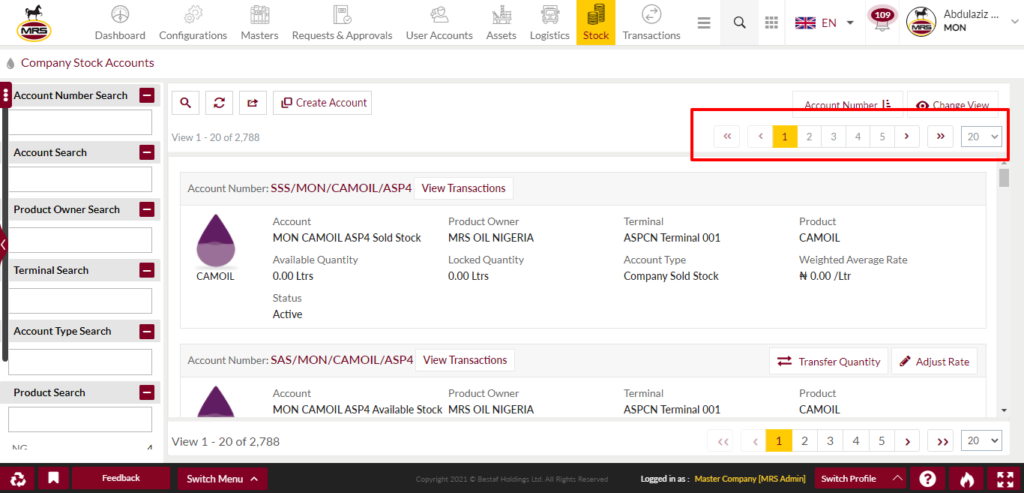Go to first page in top pager
The width and height of the screenshot is (1024, 493).
727,136
